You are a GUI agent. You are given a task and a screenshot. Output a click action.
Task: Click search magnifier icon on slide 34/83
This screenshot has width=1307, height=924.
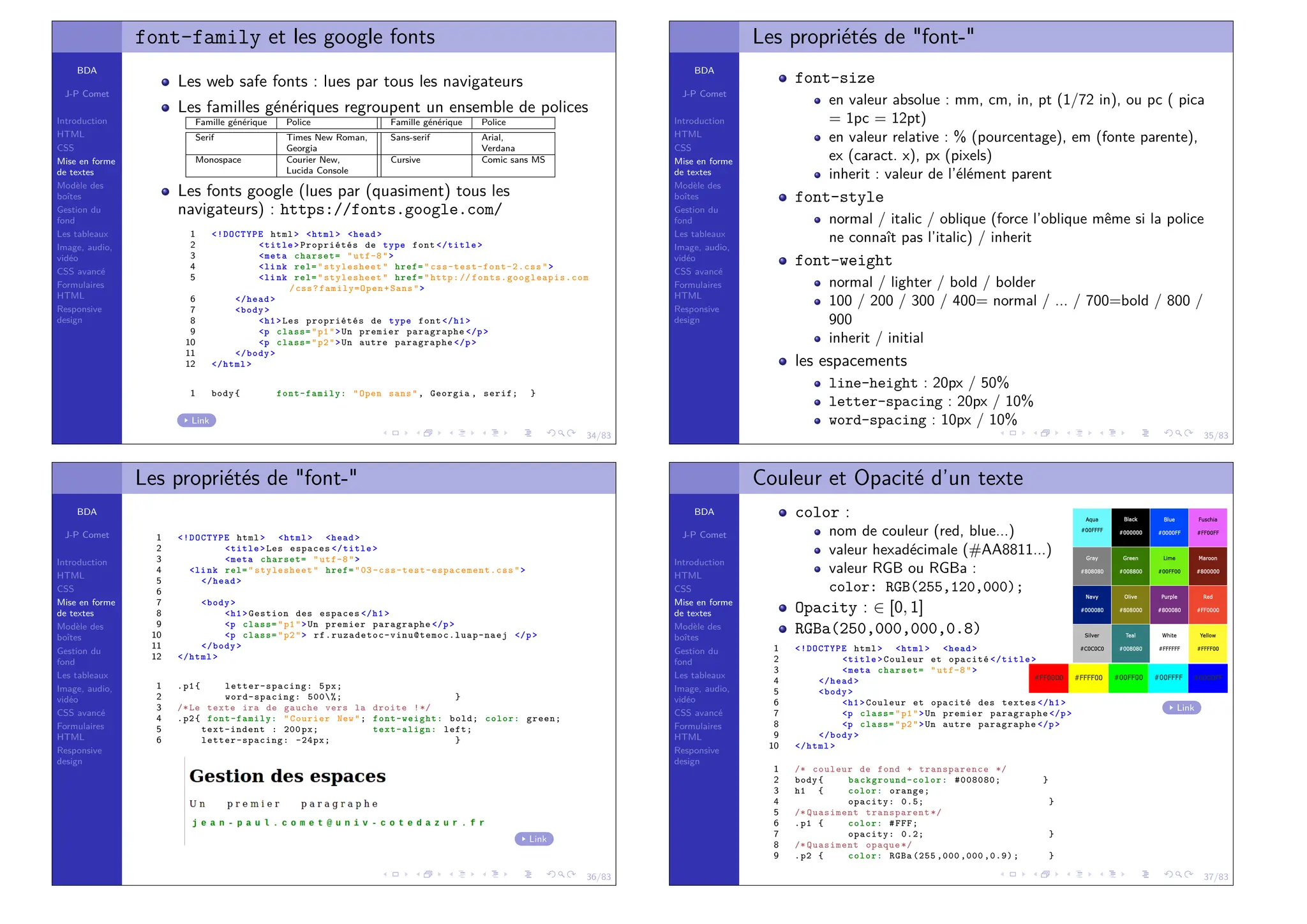[562, 433]
